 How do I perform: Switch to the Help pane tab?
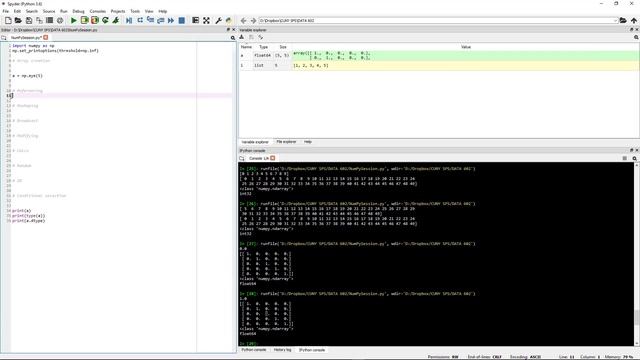tap(308, 142)
